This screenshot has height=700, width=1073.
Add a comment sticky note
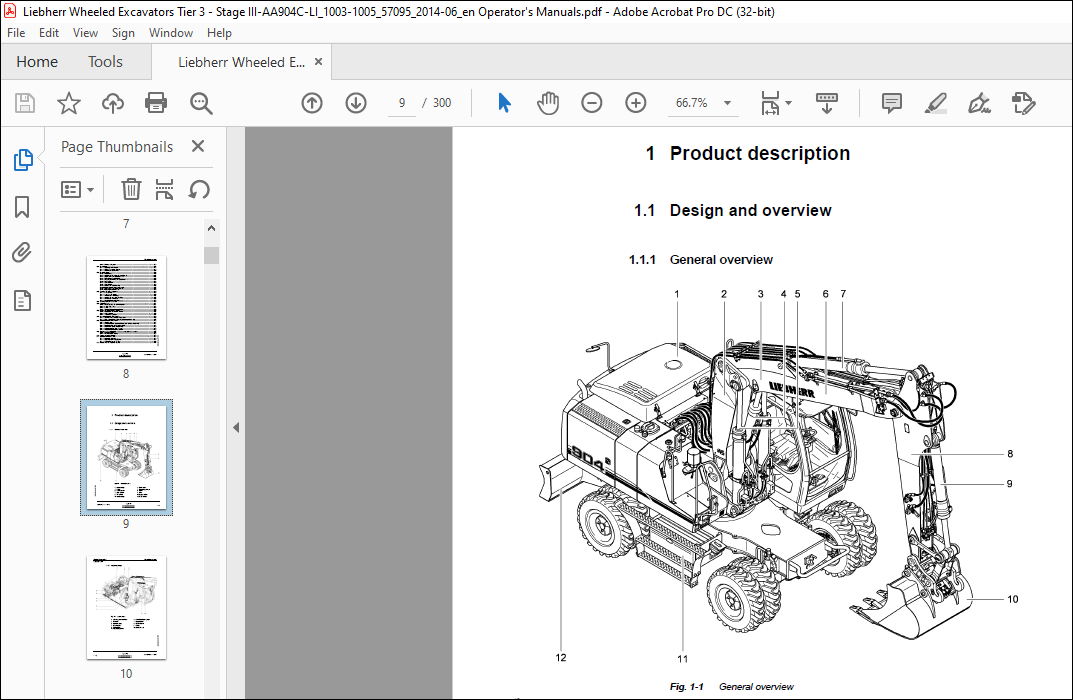[892, 103]
